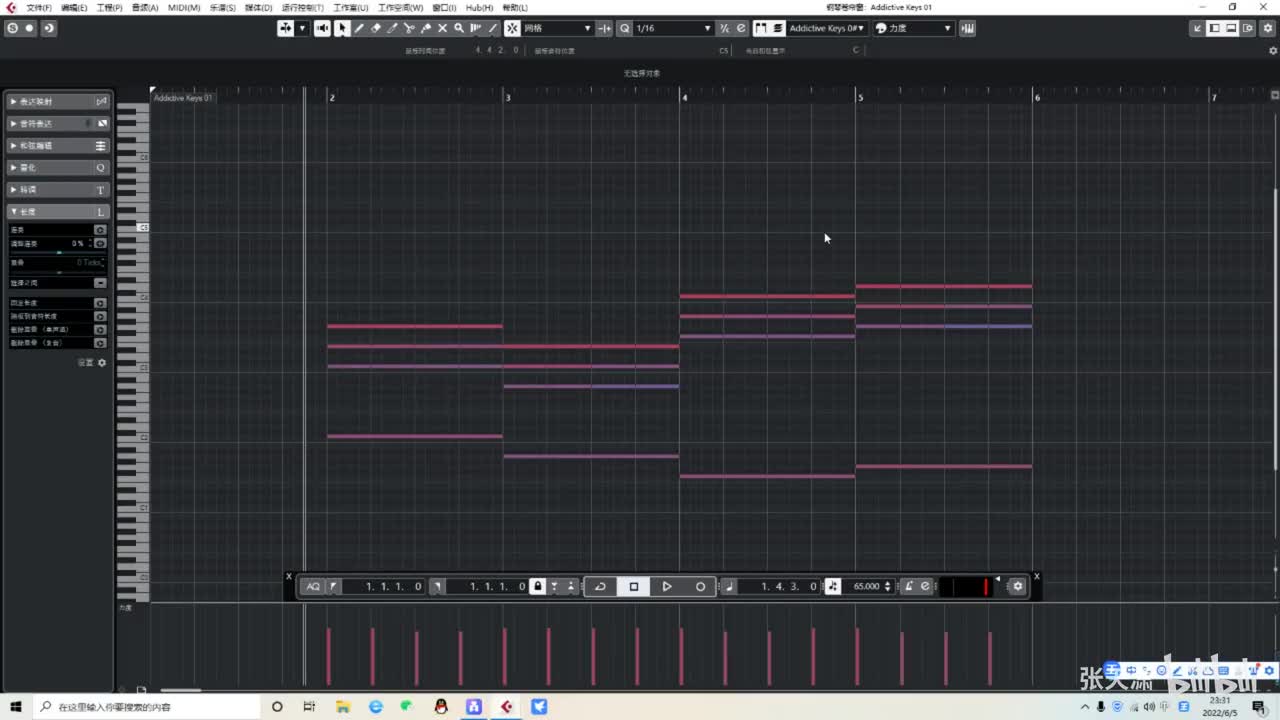Click Cubase icon in taskbar
The height and width of the screenshot is (720, 1280).
(506, 707)
